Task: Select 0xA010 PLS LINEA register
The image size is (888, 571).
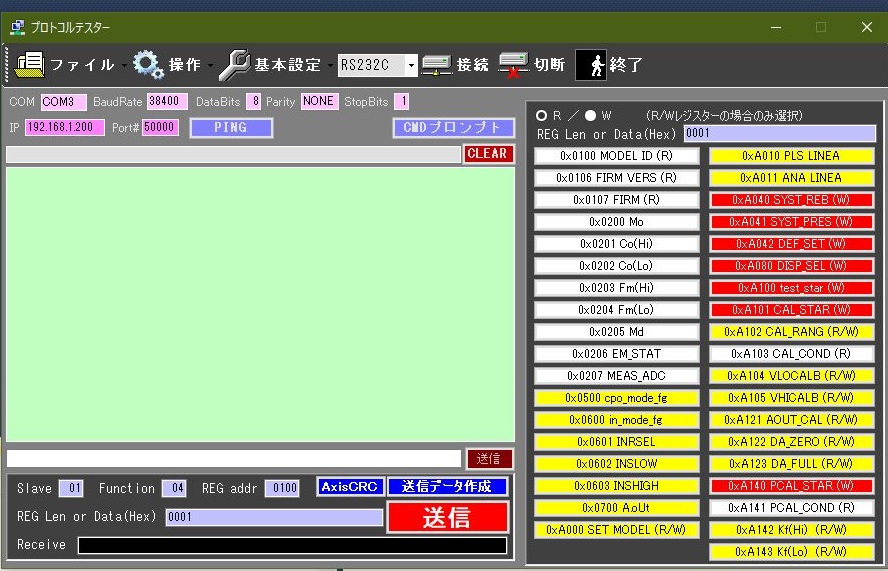Action: (792, 156)
